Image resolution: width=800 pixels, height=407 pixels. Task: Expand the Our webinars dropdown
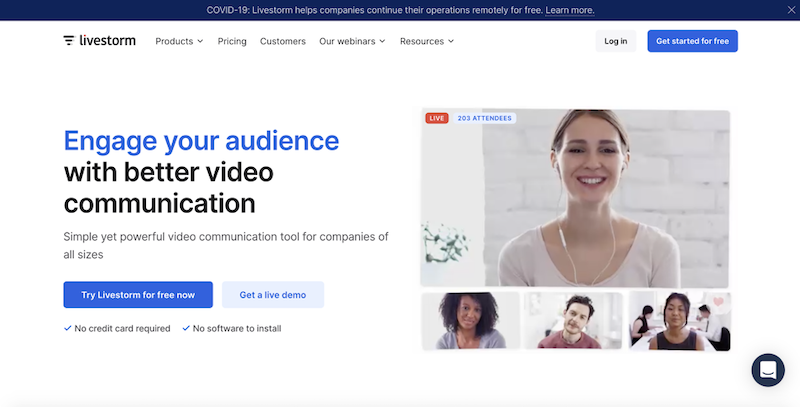(x=351, y=41)
